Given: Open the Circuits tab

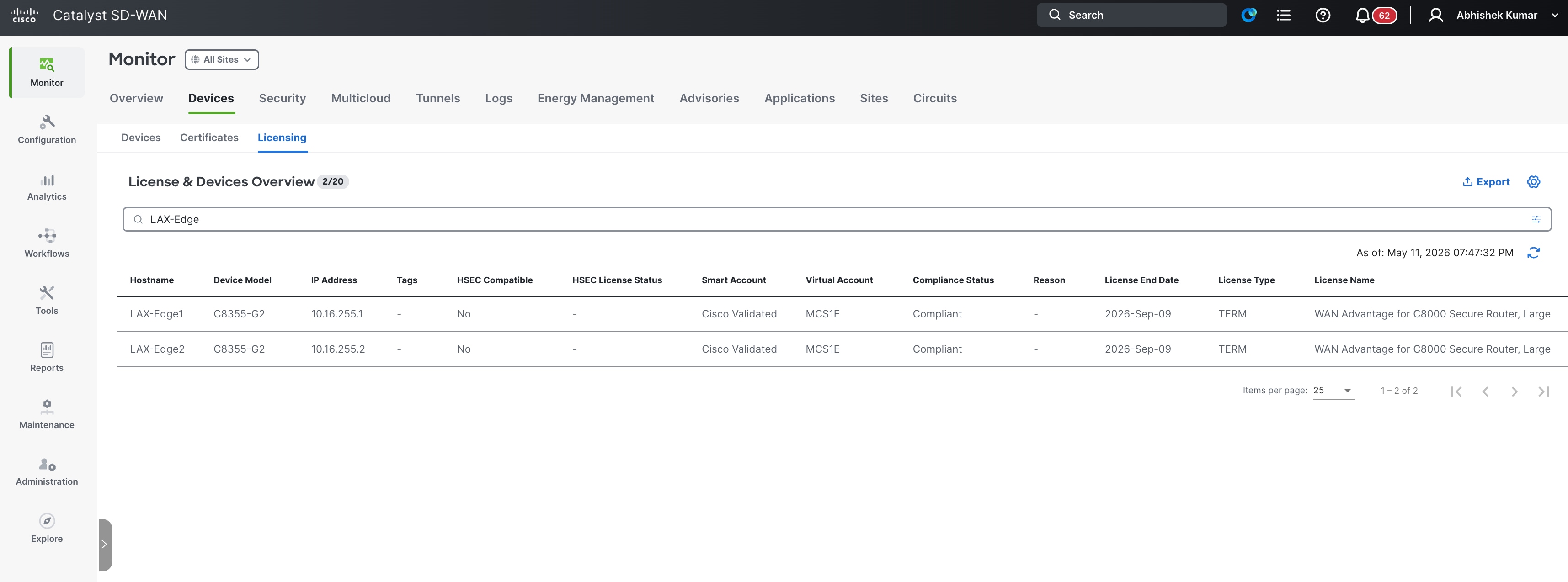Looking at the screenshot, I should pyautogui.click(x=934, y=99).
